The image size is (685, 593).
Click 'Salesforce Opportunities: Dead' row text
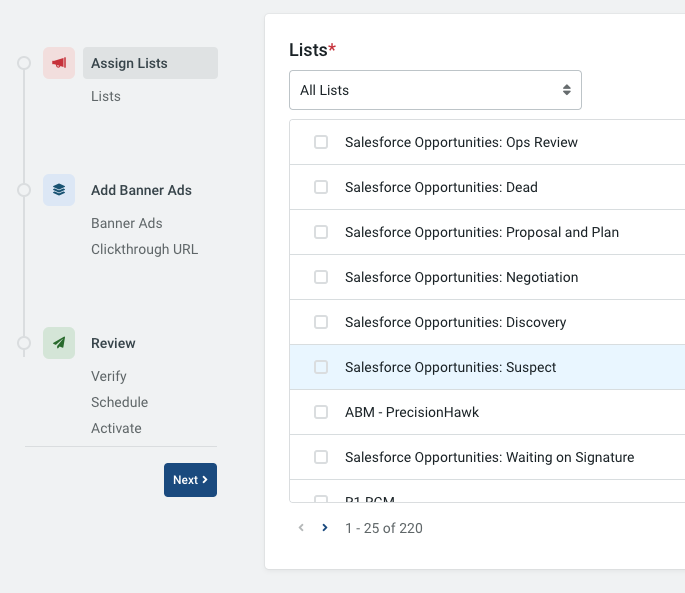tap(441, 187)
